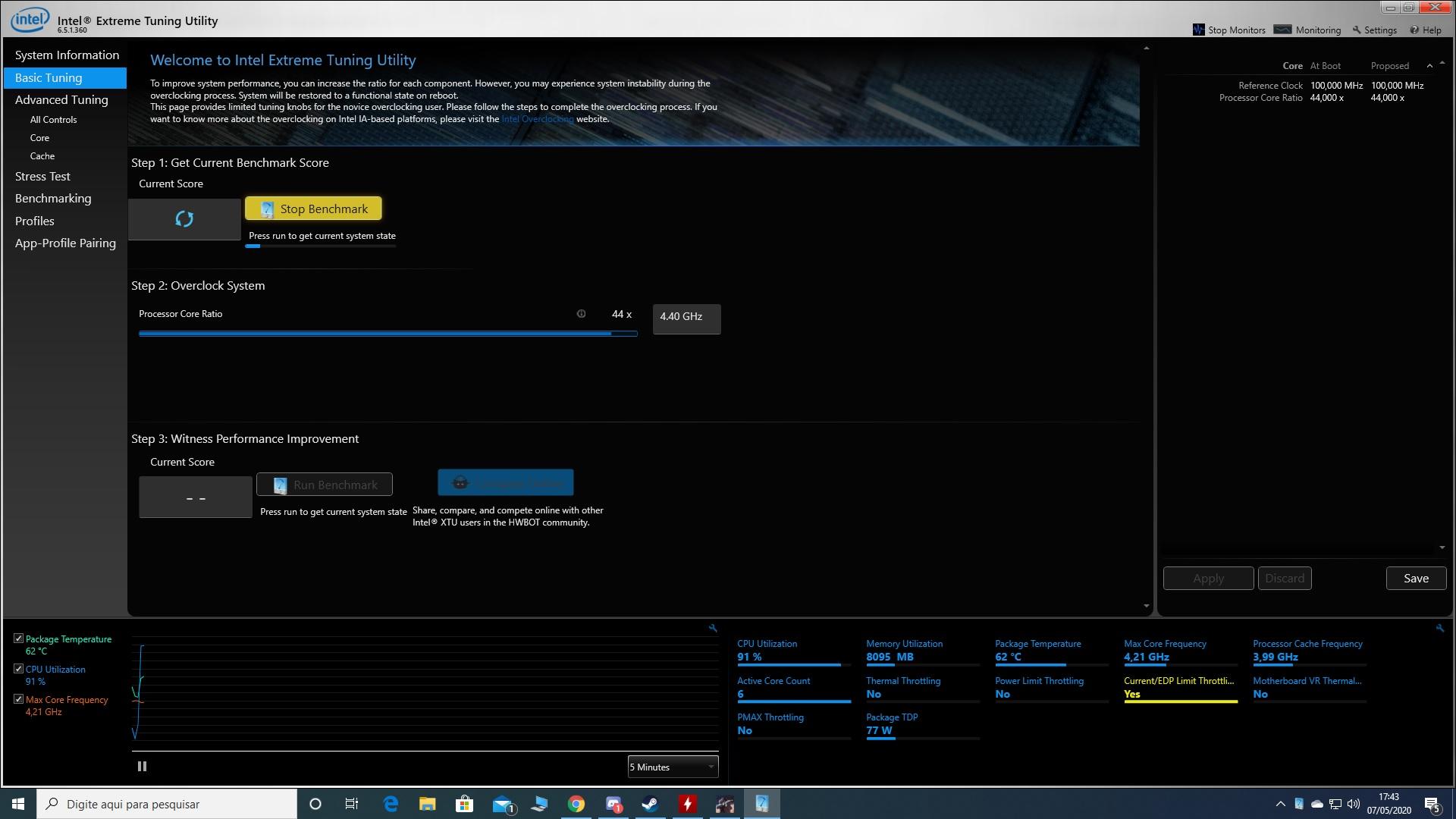Open the Benchmarking page
This screenshot has width=1456, height=819.
click(53, 199)
